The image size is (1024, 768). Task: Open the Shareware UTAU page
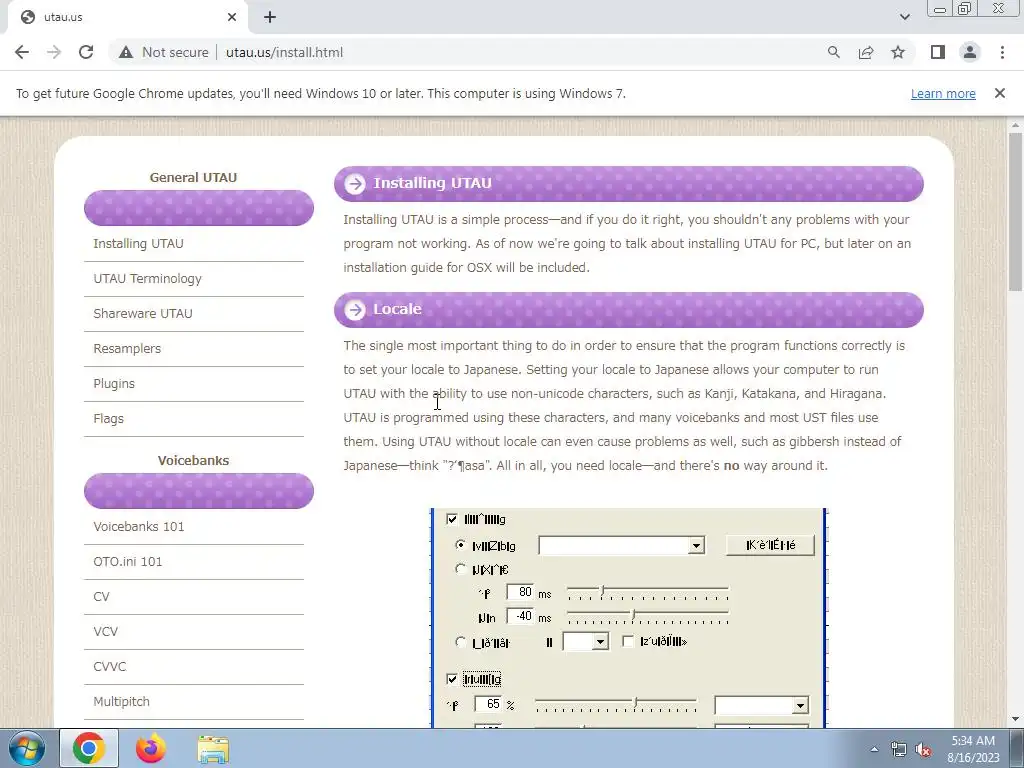143,313
